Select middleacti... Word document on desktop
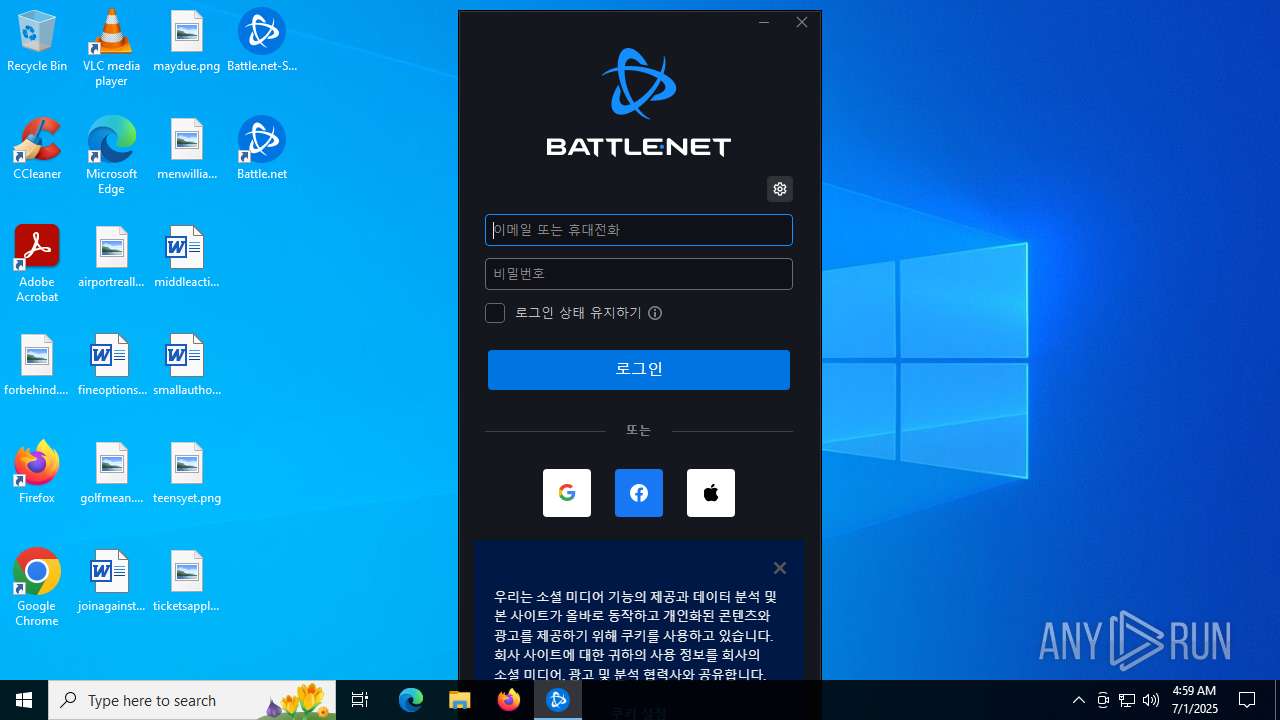The height and width of the screenshot is (720, 1280). tap(187, 258)
